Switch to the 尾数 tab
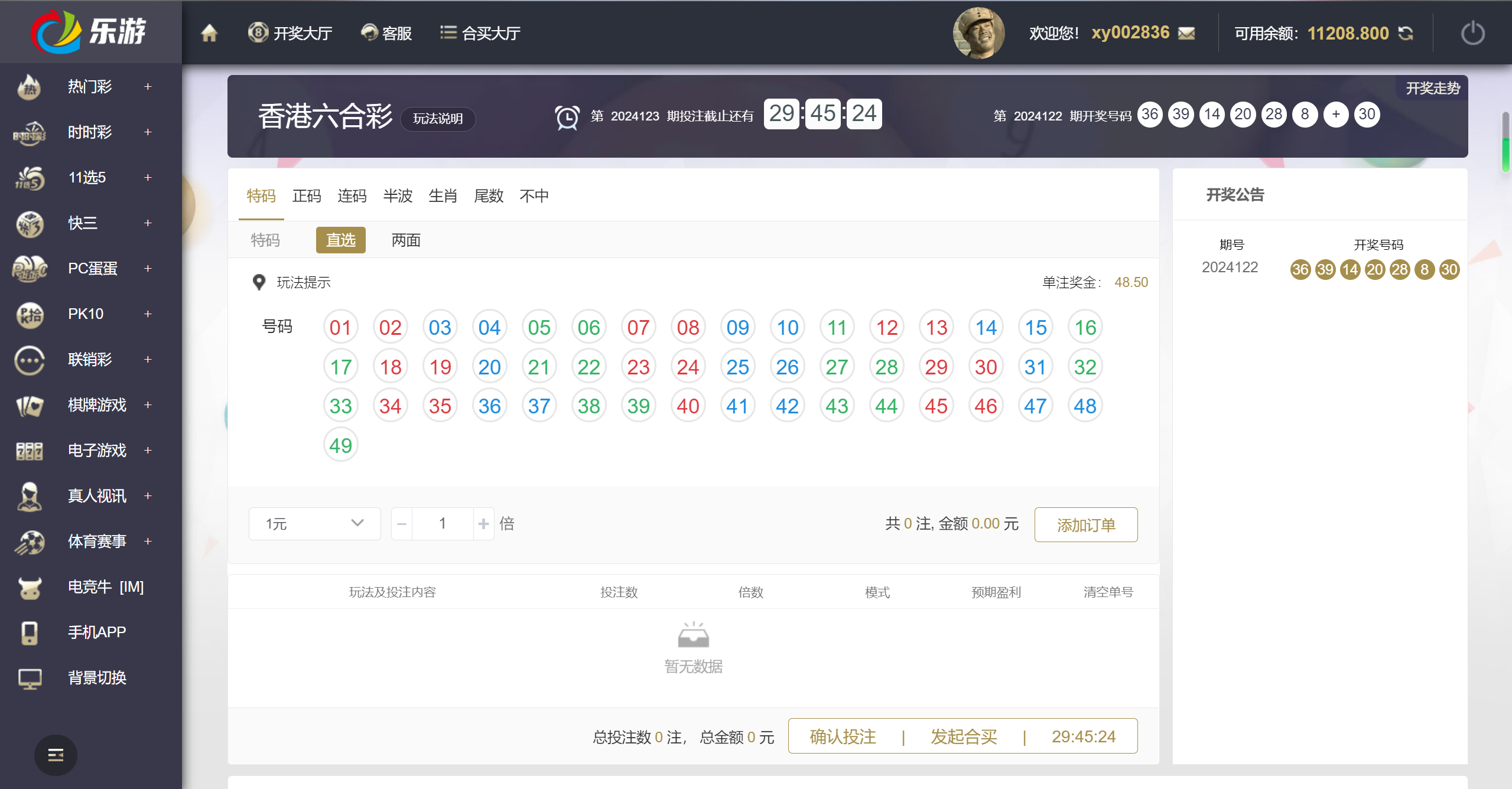This screenshot has height=789, width=1512. tap(489, 196)
